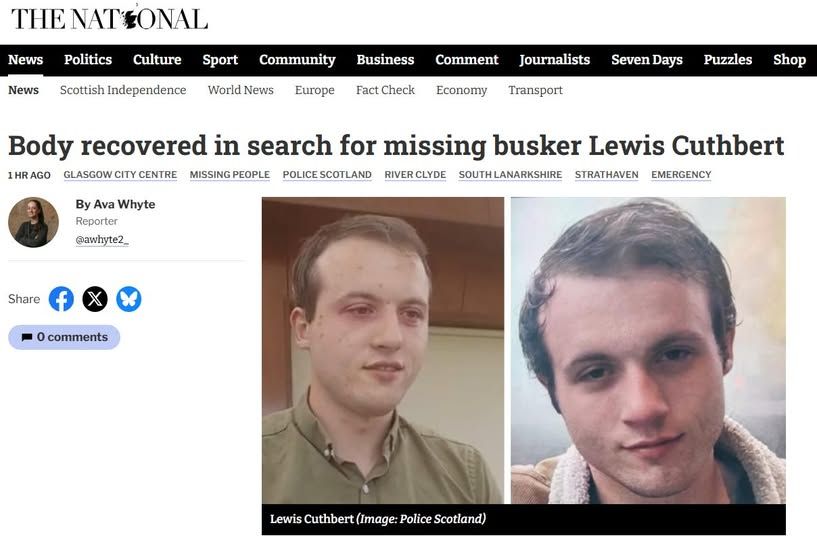Share article on Facebook
This screenshot has width=817, height=540.
61,299
